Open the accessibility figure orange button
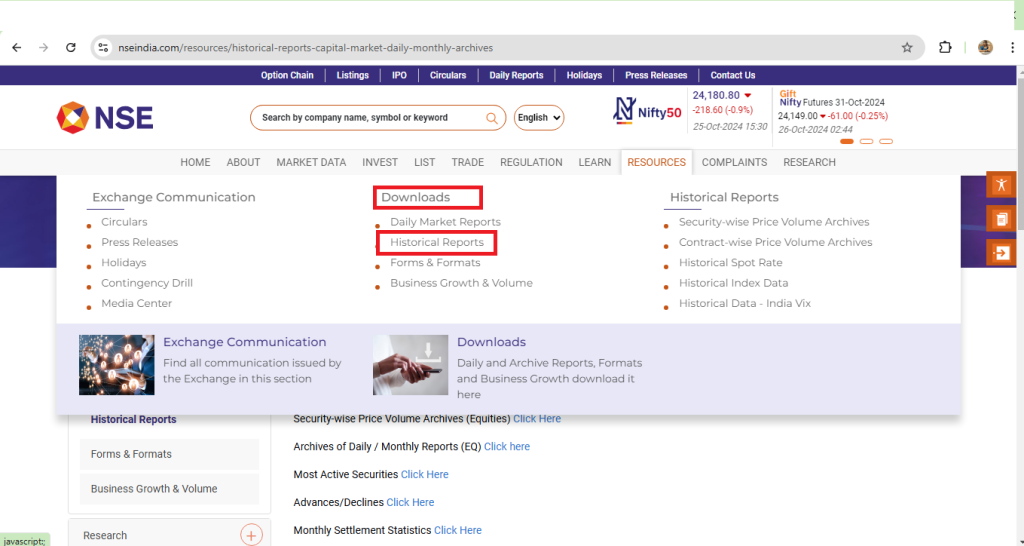Screen dimensions: 1024x546 coord(1001,185)
